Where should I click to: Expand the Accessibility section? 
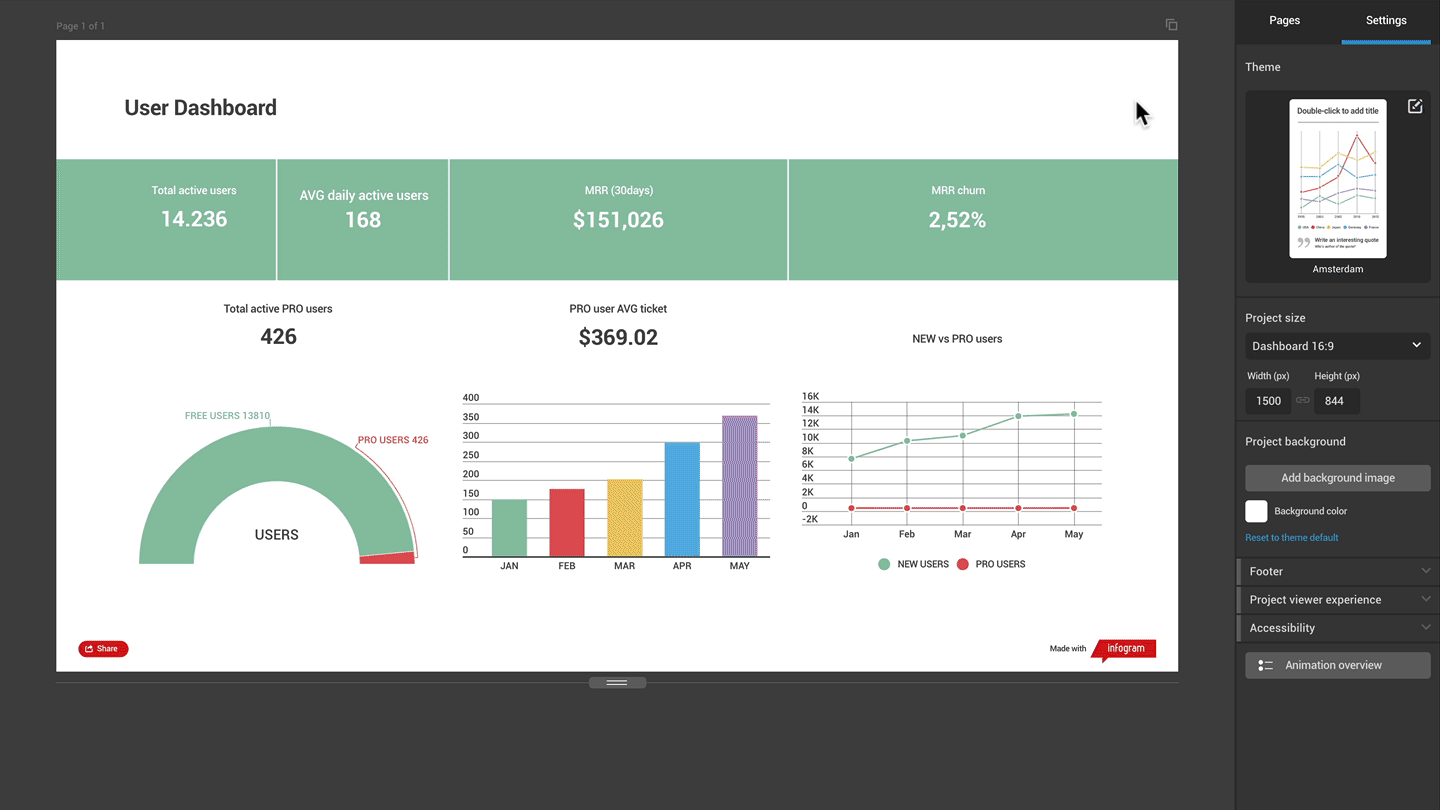click(1338, 628)
